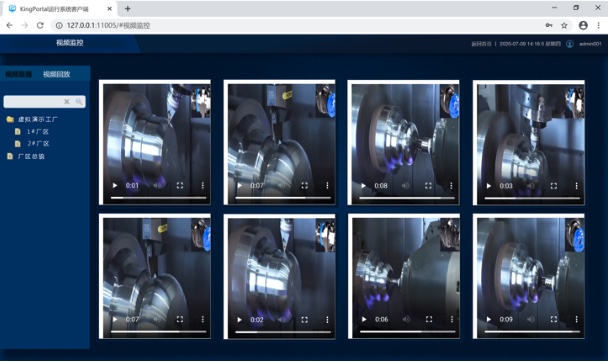Seek on the 0:02 video progress bar

tap(283, 332)
